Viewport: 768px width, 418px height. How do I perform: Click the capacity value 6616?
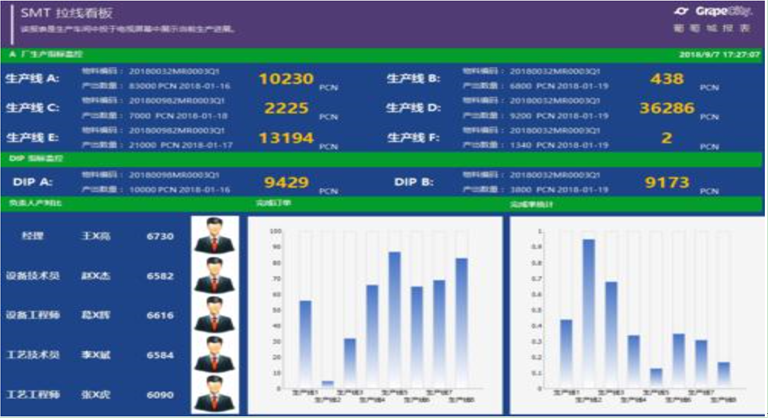pyautogui.click(x=160, y=315)
